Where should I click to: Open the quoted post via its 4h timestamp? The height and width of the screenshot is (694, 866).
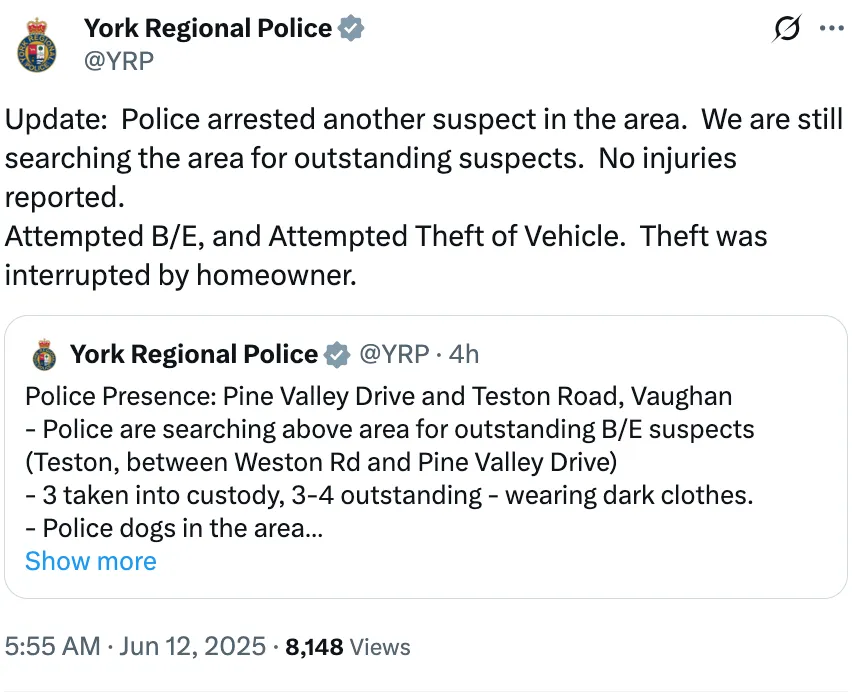(x=463, y=354)
